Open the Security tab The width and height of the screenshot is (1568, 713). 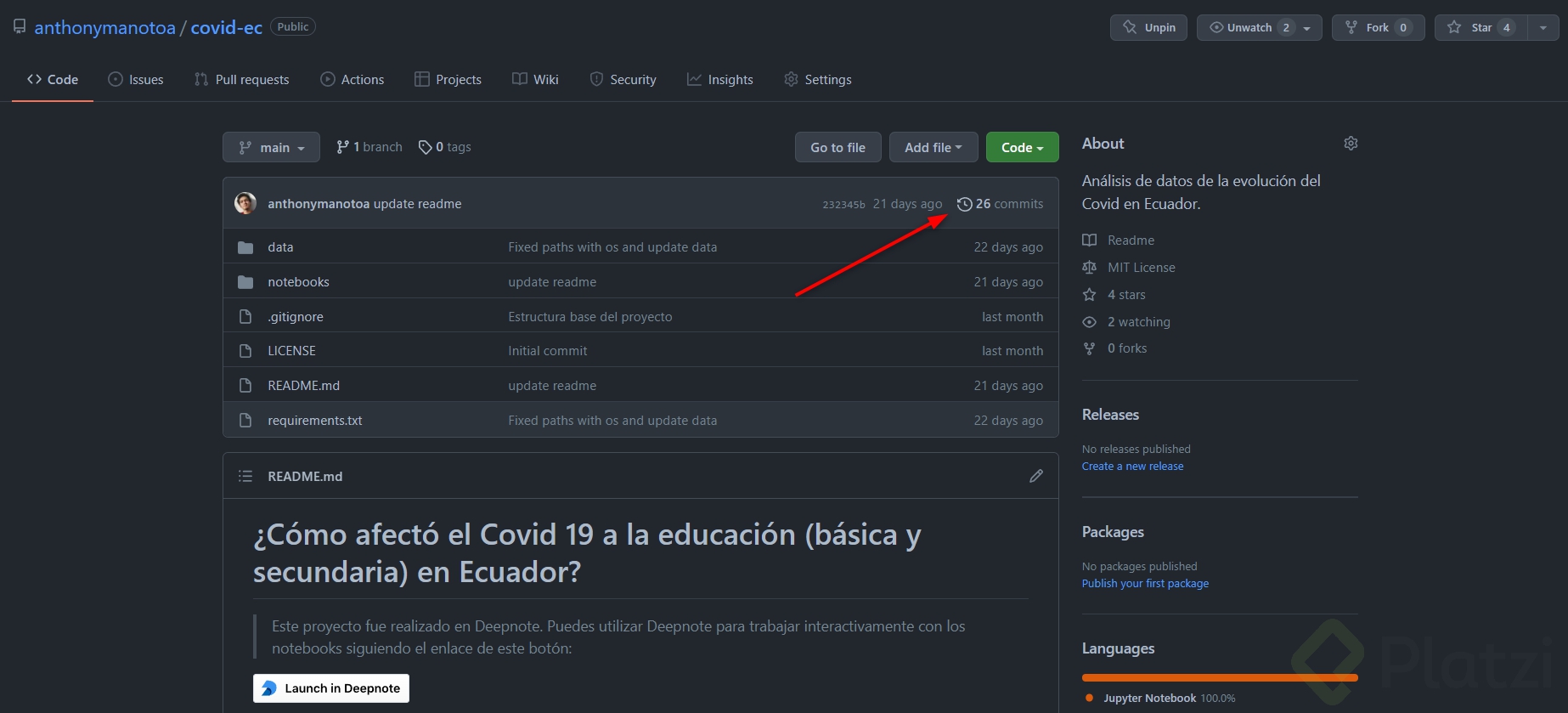pos(623,79)
